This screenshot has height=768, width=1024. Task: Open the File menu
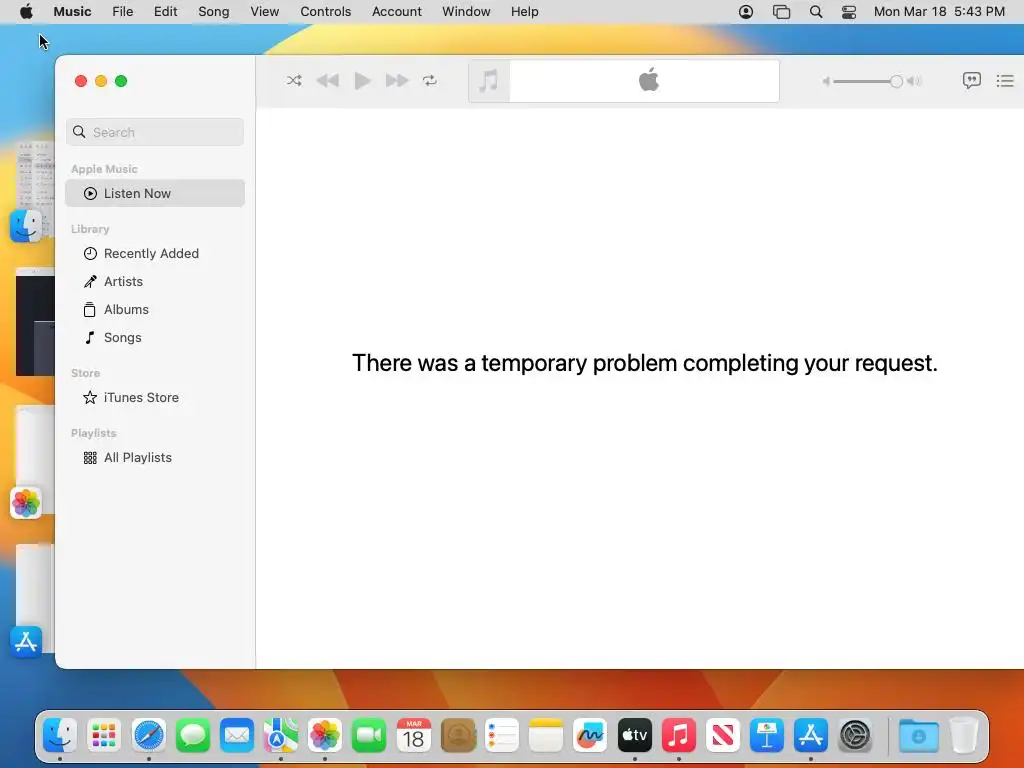tap(123, 12)
